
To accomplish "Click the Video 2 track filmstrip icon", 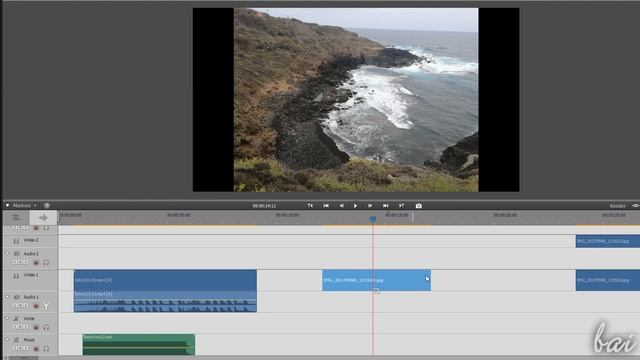I will pos(16,241).
